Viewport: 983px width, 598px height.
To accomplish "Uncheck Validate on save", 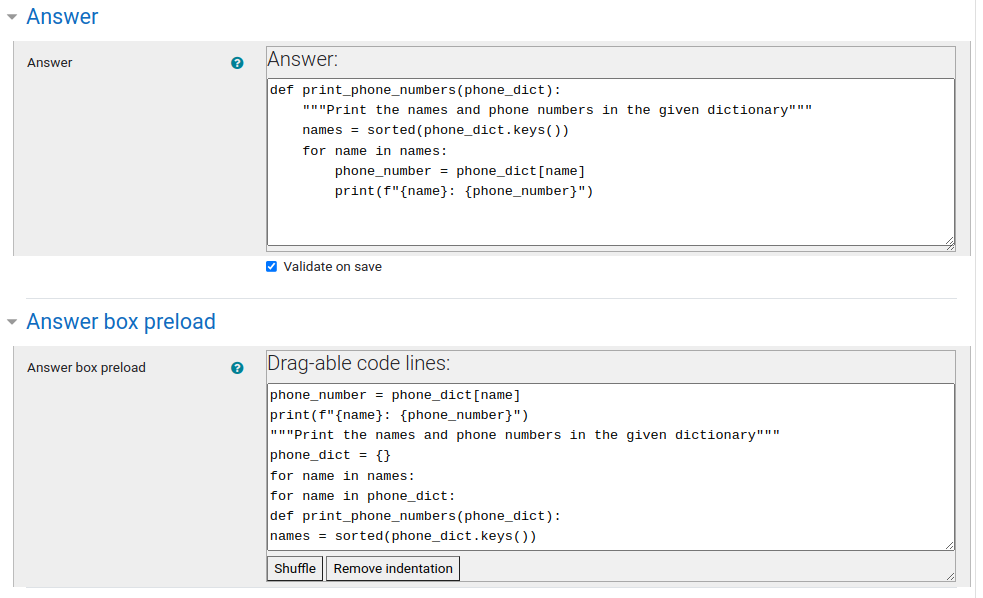I will coord(271,266).
